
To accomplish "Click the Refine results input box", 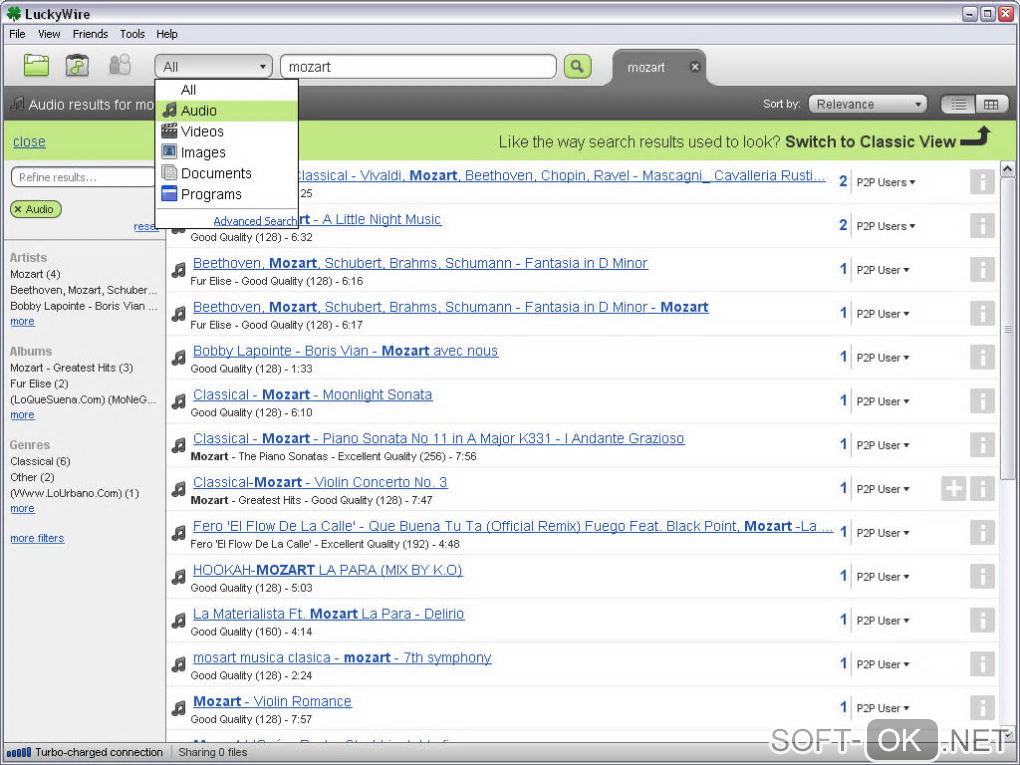I will click(83, 177).
